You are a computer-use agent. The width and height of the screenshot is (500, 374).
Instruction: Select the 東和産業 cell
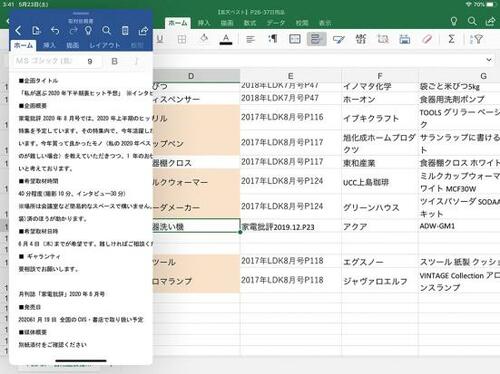(x=380, y=163)
